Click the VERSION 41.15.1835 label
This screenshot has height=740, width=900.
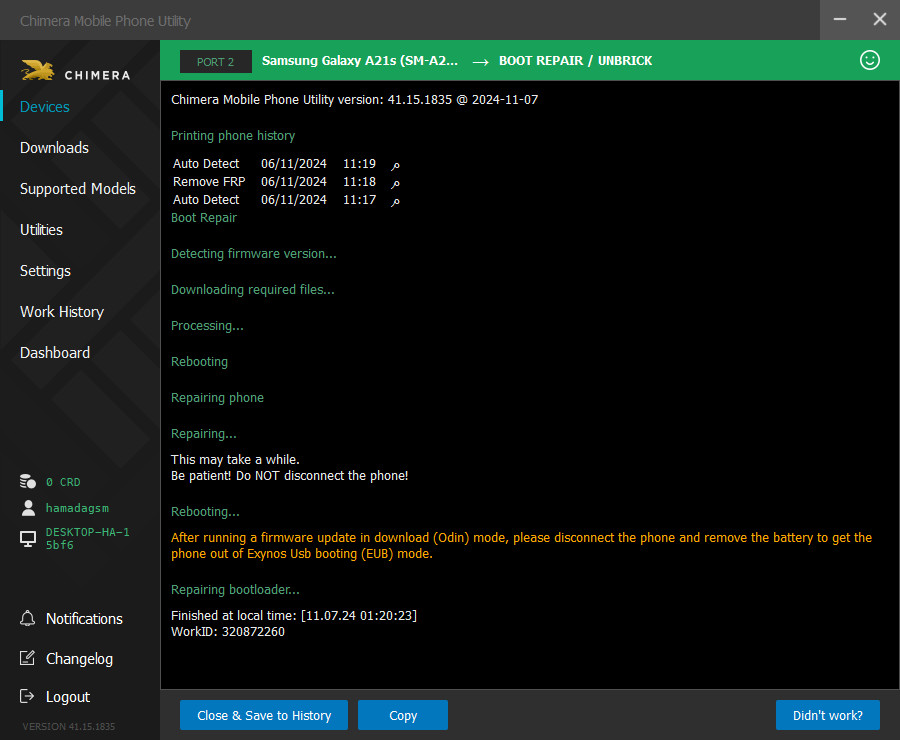[69, 726]
